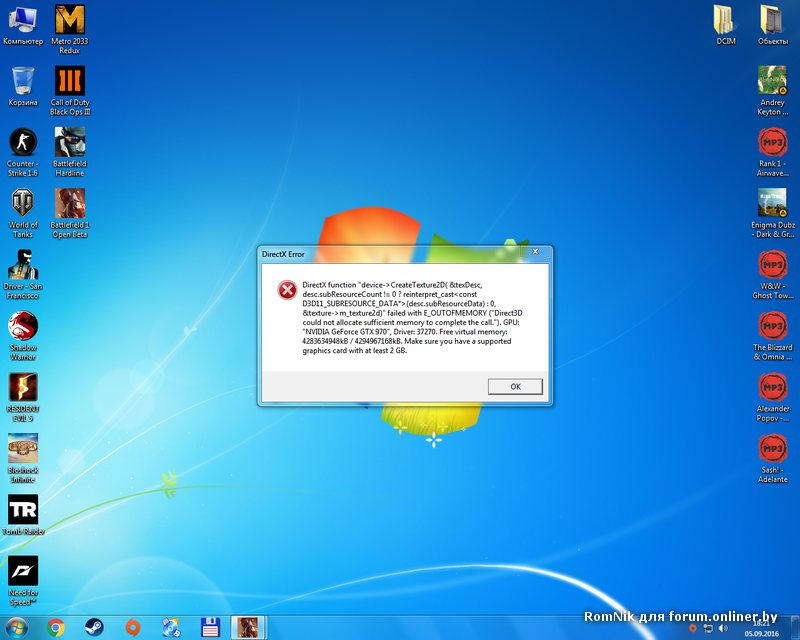Image resolution: width=800 pixels, height=640 pixels.
Task: Select the Alexander Popov MP3 file
Action: pos(772,397)
